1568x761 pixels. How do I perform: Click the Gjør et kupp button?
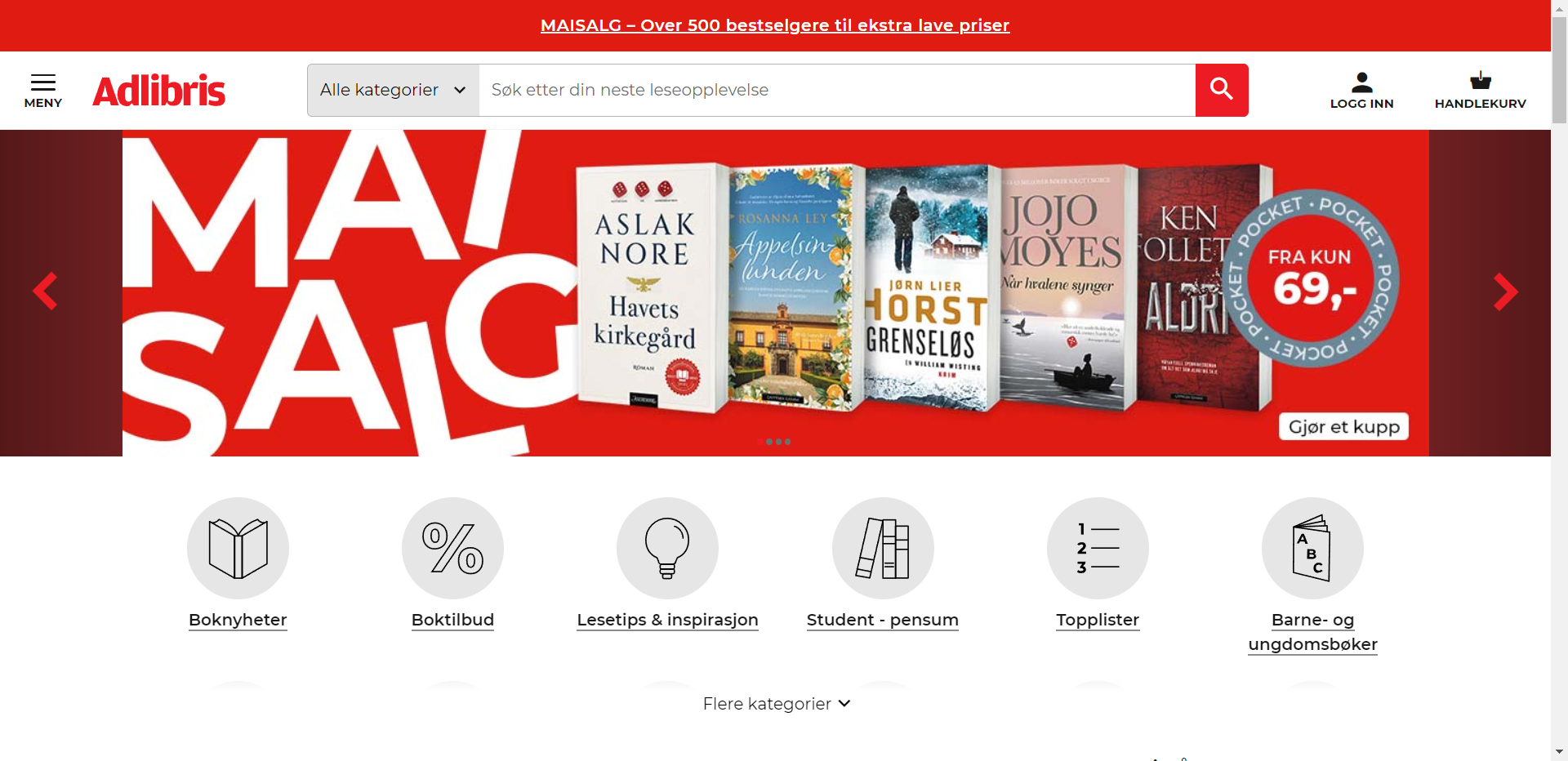1343,426
